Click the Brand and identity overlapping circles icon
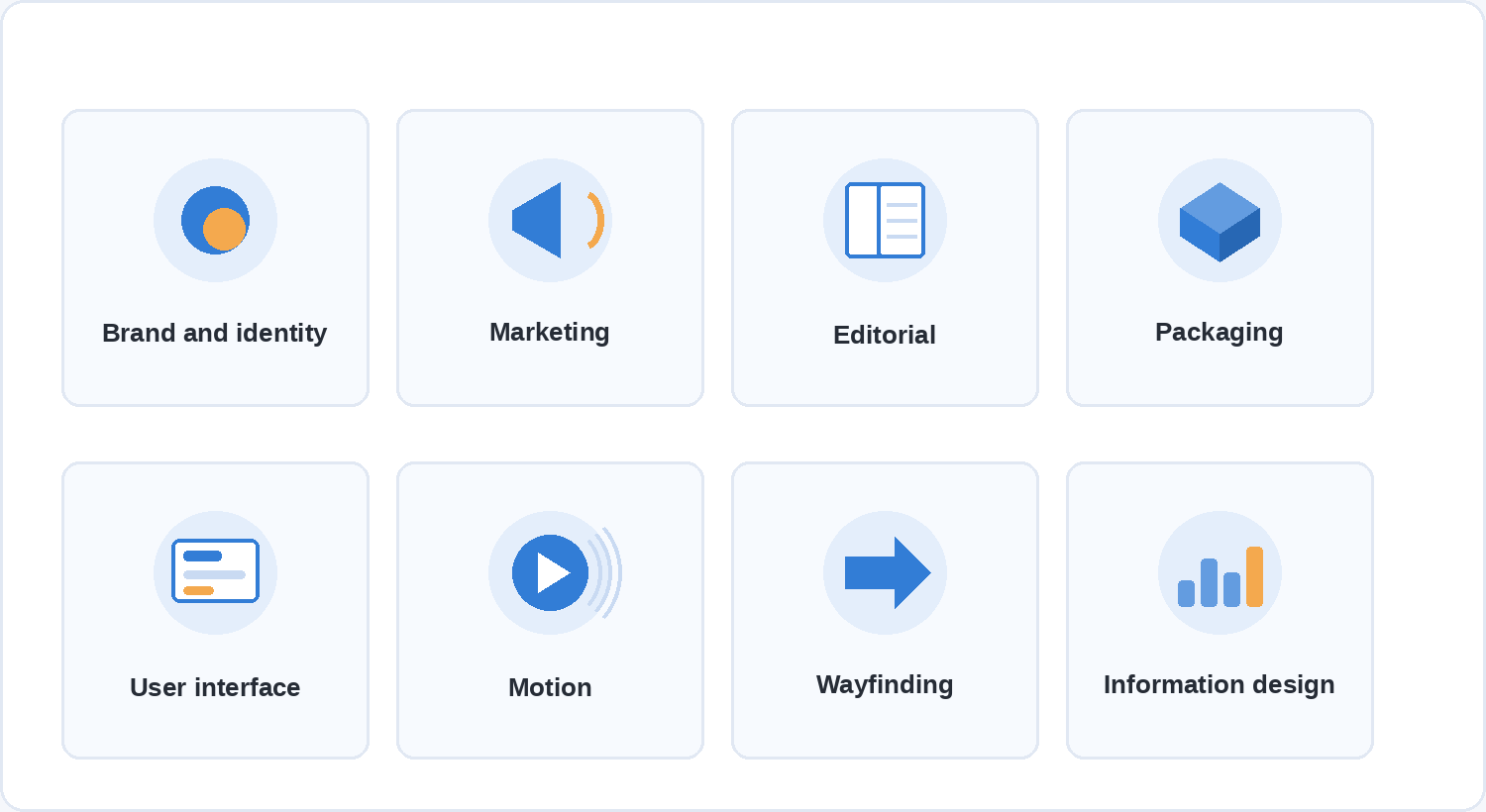This screenshot has height=812, width=1486. 215,220
